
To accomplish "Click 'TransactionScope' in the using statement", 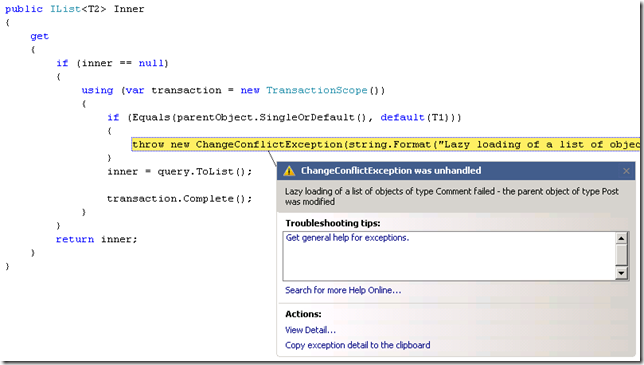I will click(317, 90).
